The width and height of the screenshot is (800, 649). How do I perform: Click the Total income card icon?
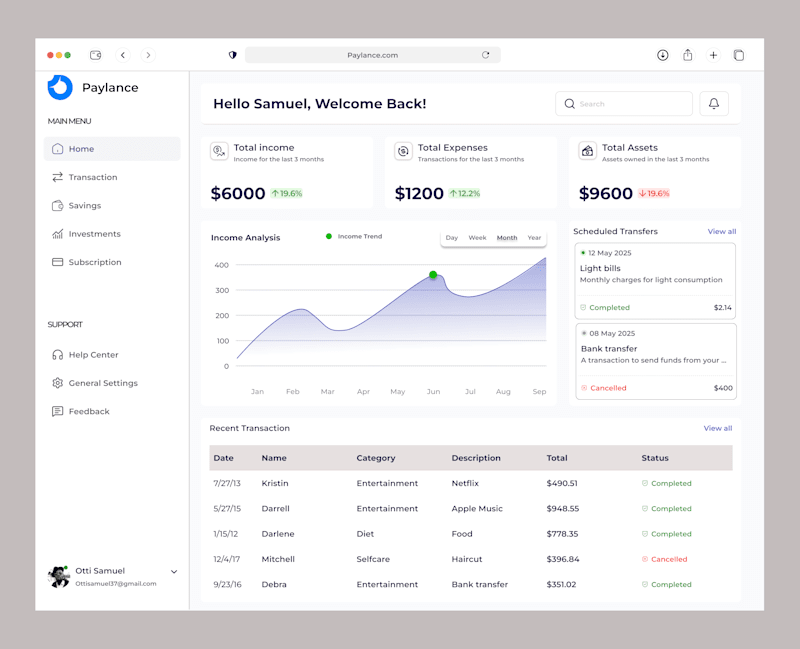coord(219,151)
